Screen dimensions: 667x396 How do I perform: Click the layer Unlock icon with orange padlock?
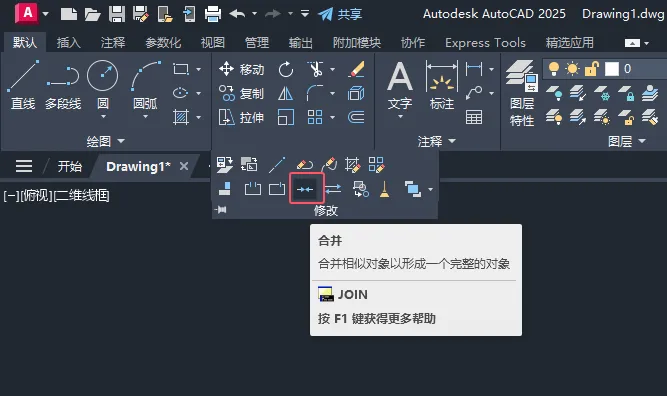pyautogui.click(x=626, y=117)
